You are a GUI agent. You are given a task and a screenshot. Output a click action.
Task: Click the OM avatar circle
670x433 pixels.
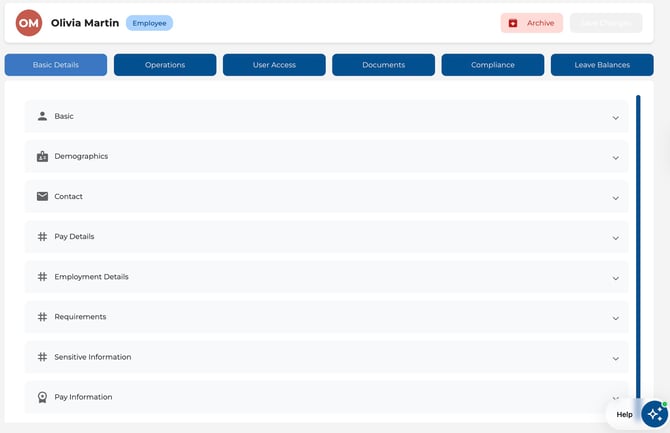[x=29, y=23]
